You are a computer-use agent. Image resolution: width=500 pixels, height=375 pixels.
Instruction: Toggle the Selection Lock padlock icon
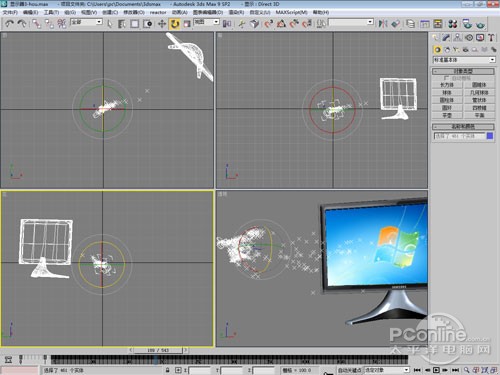pyautogui.click(x=168, y=370)
